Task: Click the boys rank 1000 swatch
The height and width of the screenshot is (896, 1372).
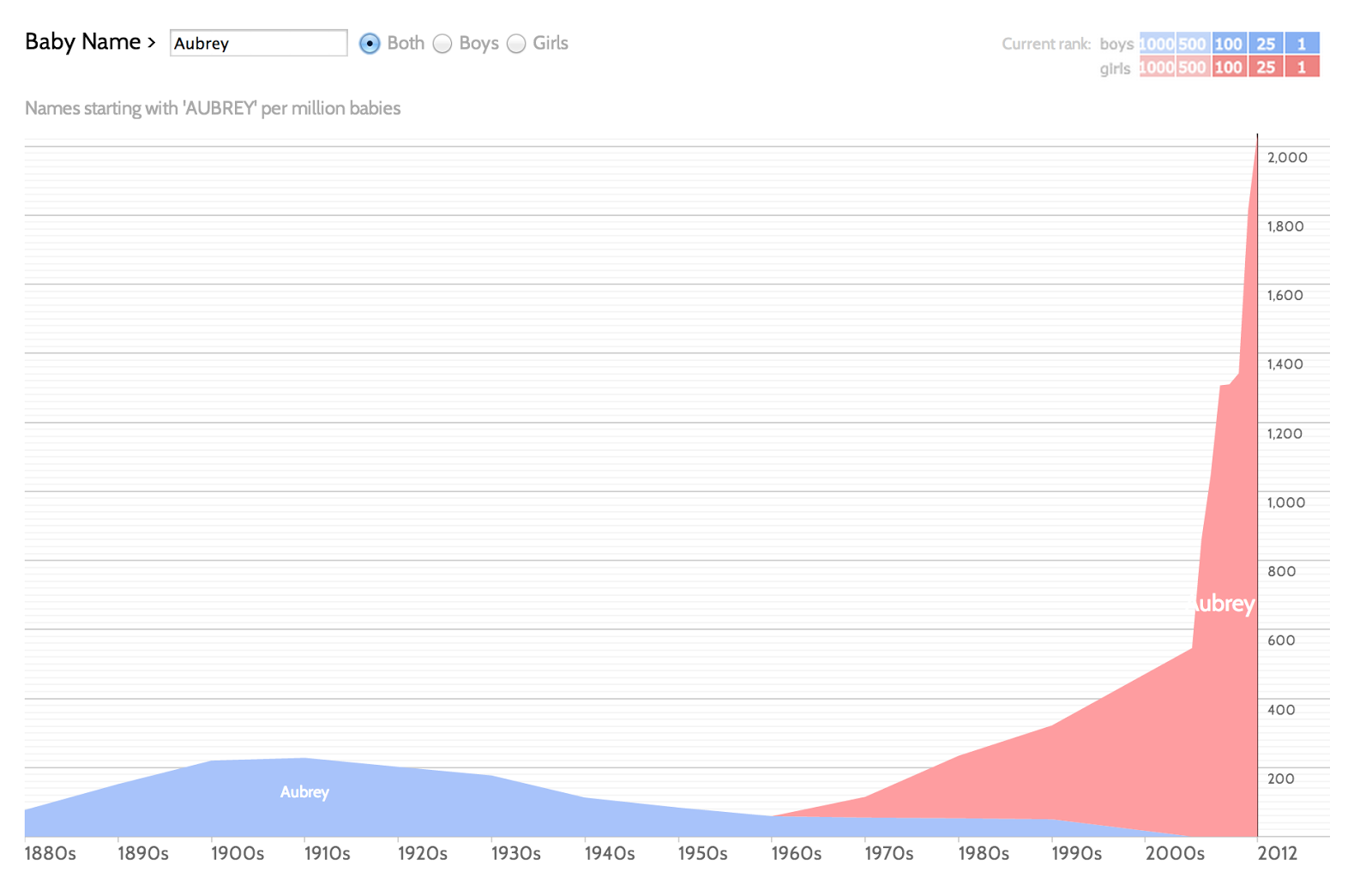Action: pos(1157,44)
